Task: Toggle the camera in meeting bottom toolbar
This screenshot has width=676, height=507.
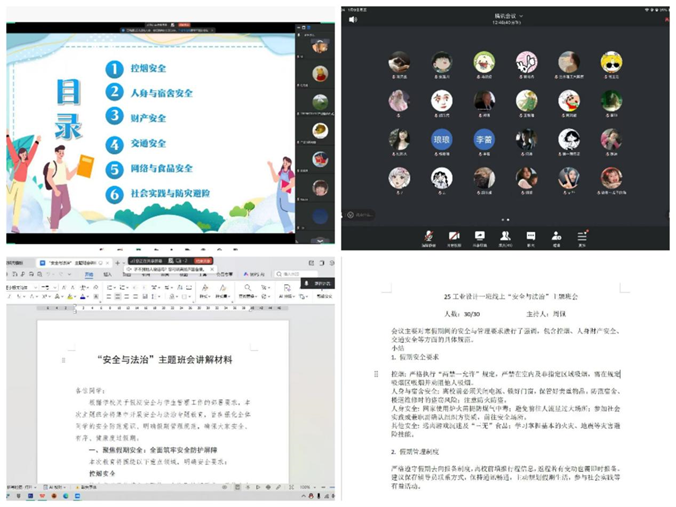Action: pyautogui.click(x=453, y=236)
